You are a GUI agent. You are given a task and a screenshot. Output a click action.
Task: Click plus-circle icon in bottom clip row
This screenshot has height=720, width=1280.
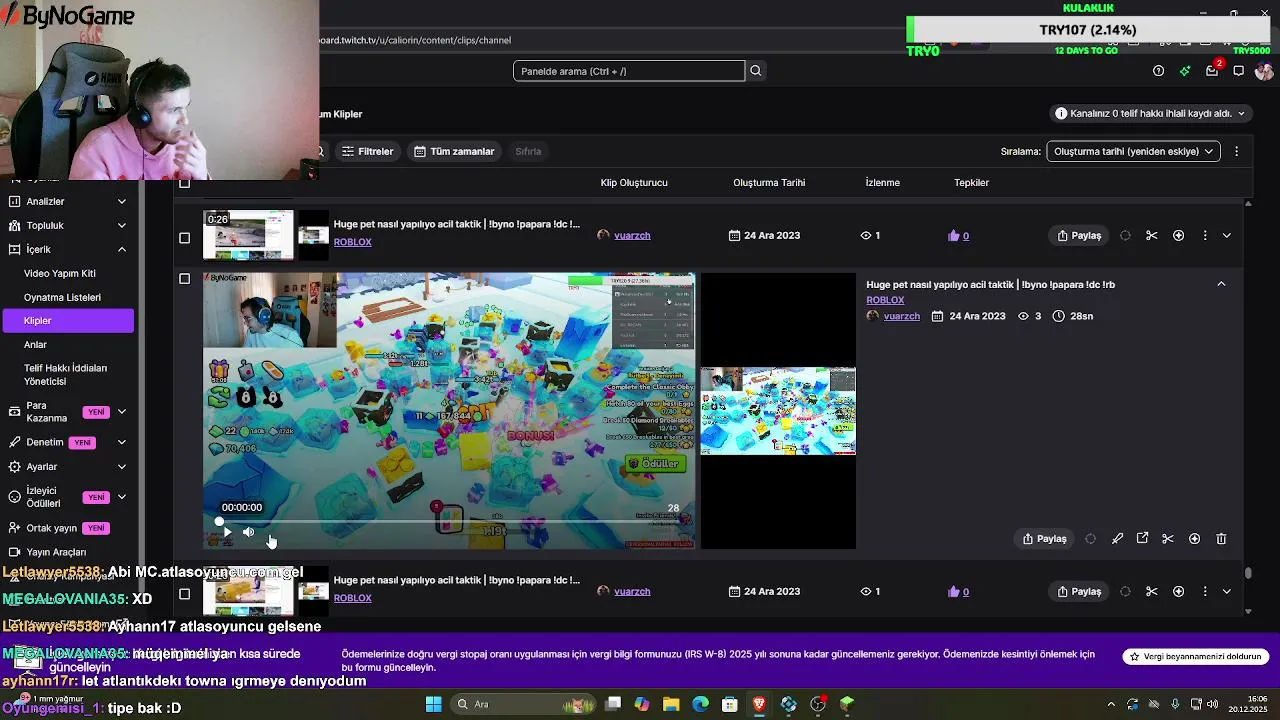point(1178,592)
